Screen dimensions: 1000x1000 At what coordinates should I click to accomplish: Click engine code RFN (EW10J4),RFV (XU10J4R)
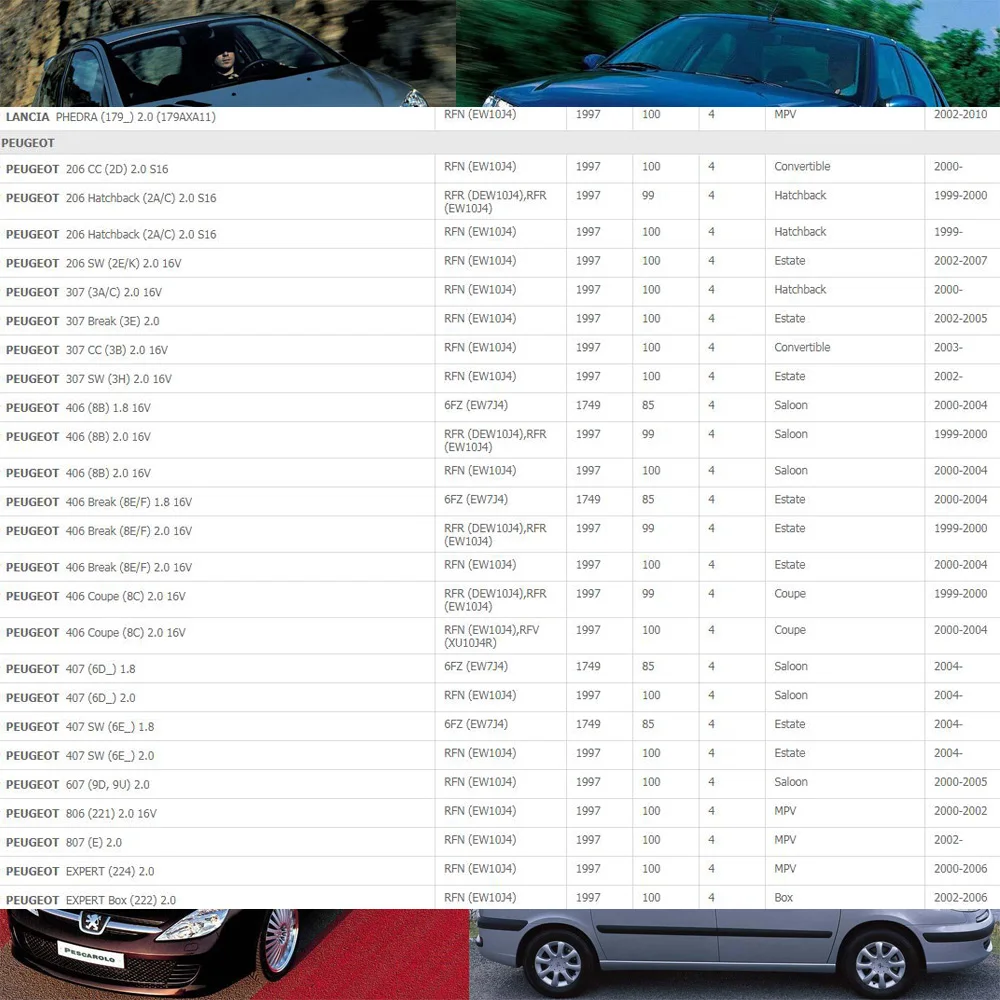click(492, 636)
